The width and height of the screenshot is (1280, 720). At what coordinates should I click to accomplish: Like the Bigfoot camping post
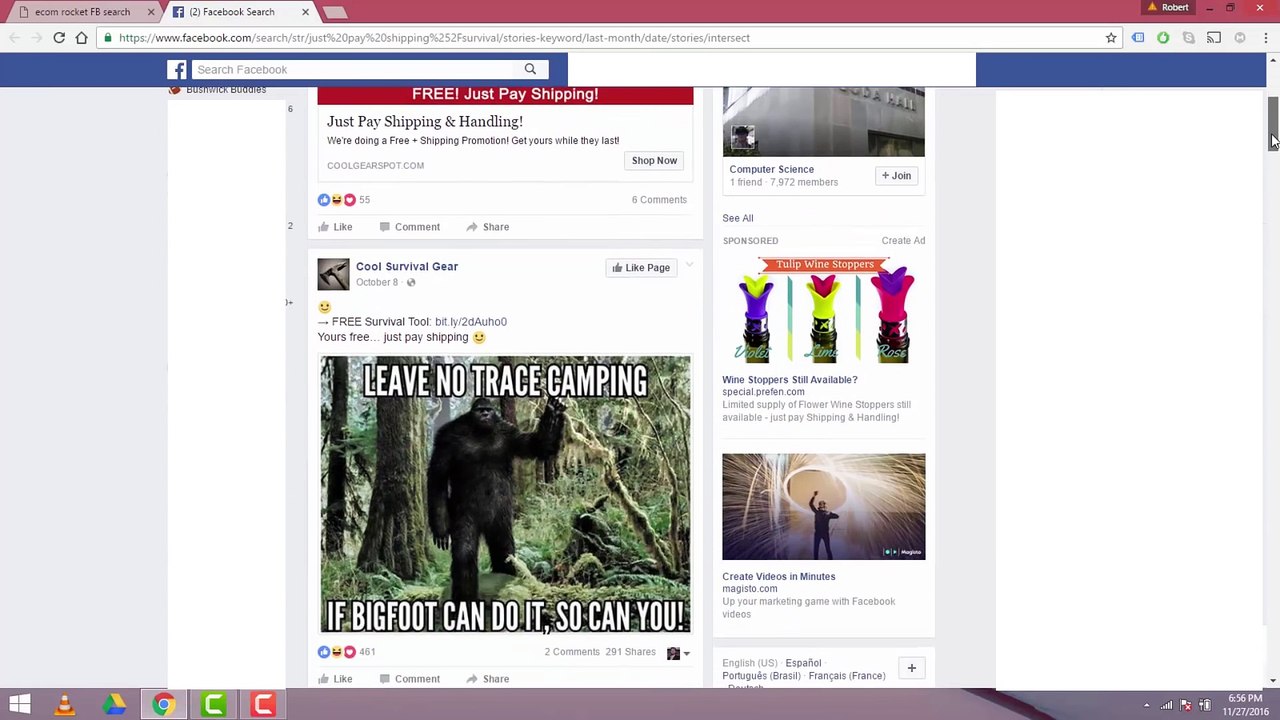point(335,679)
